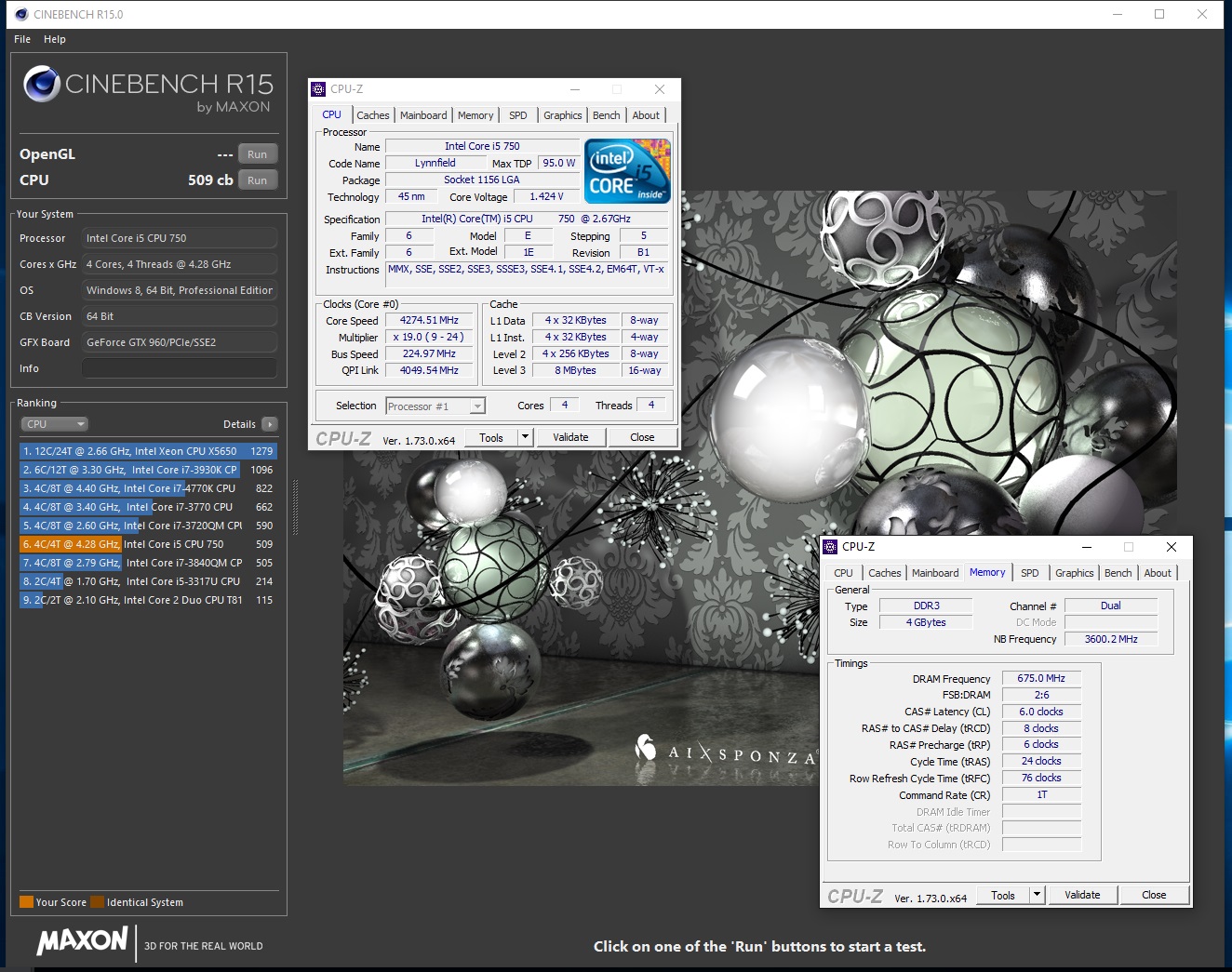Switch to Mainboard tab in memory CPU-Z window

[x=935, y=573]
